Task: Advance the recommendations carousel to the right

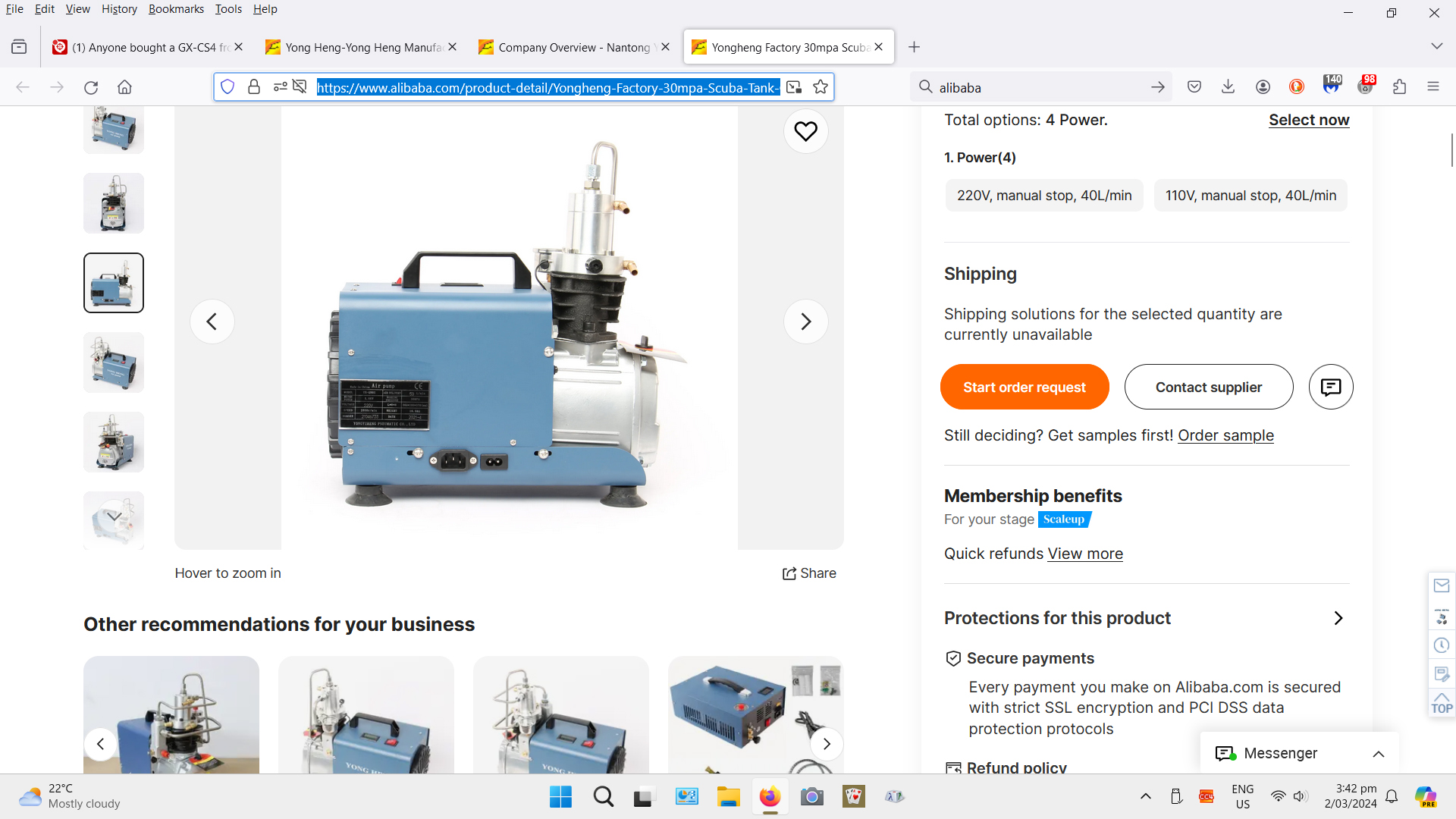Action: pos(827,744)
